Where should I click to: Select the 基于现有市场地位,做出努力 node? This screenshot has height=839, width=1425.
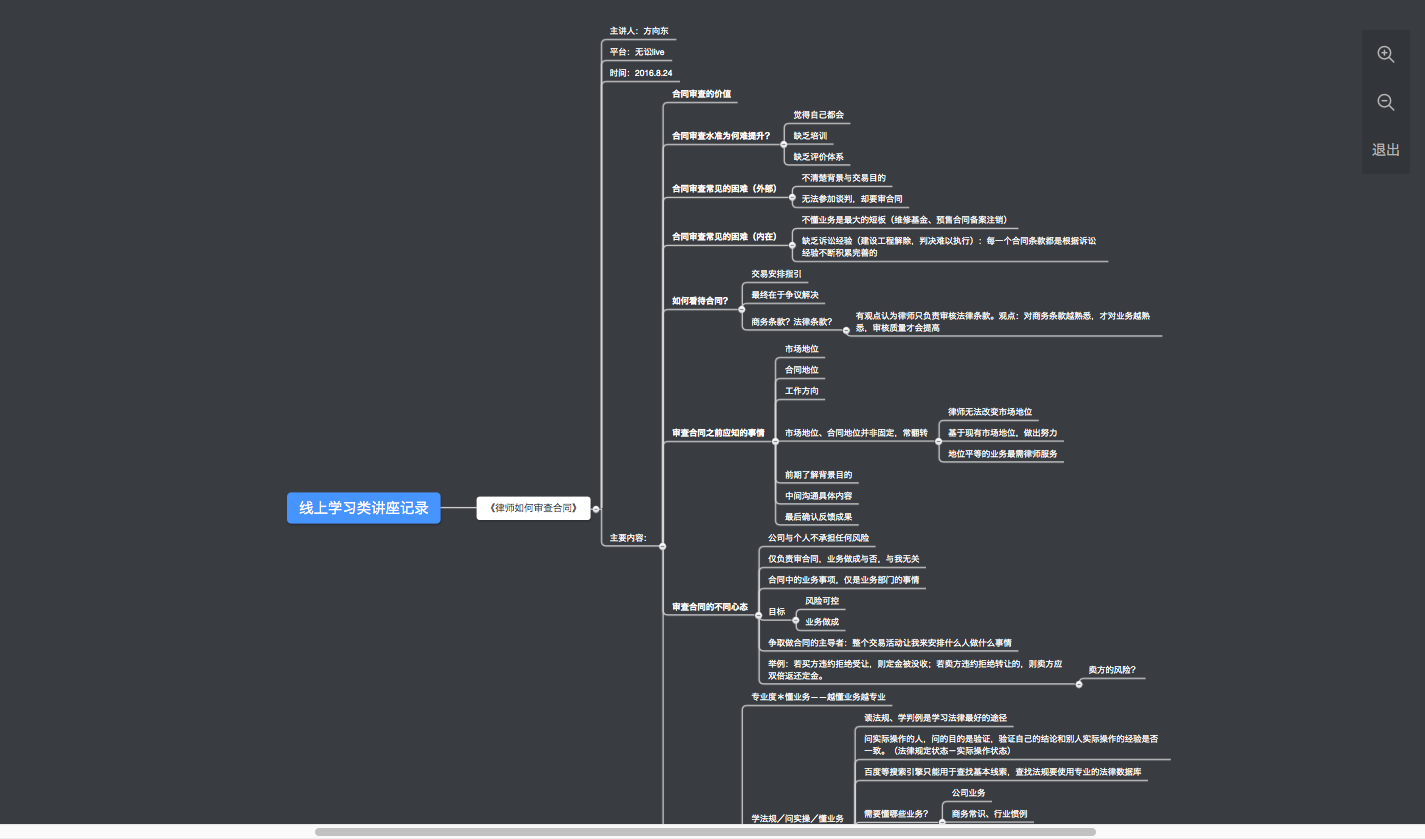point(1002,433)
